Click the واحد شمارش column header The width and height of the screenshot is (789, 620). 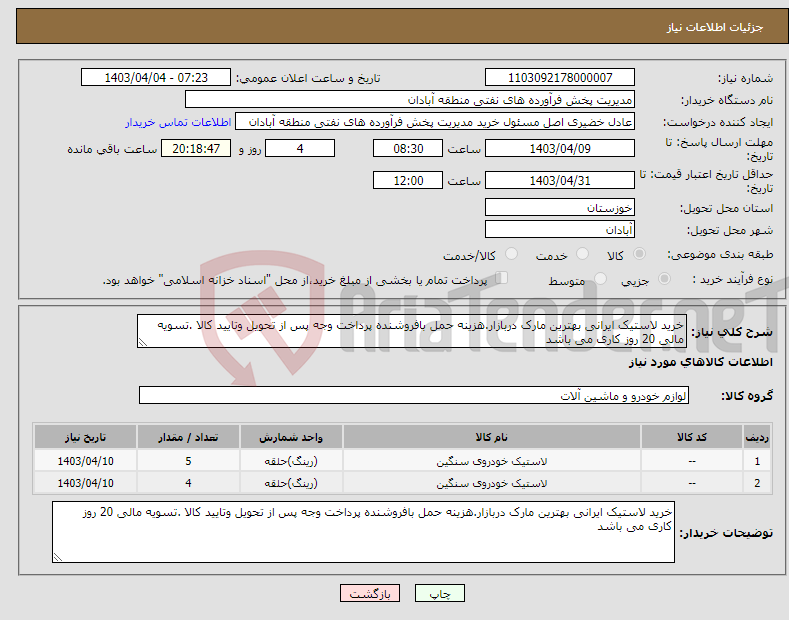(x=291, y=437)
